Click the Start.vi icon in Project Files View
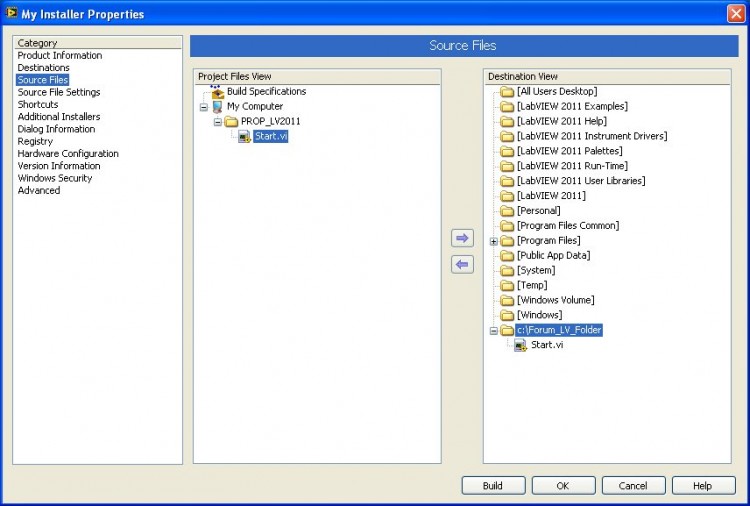Image resolution: width=750 pixels, height=506 pixels. point(244,136)
